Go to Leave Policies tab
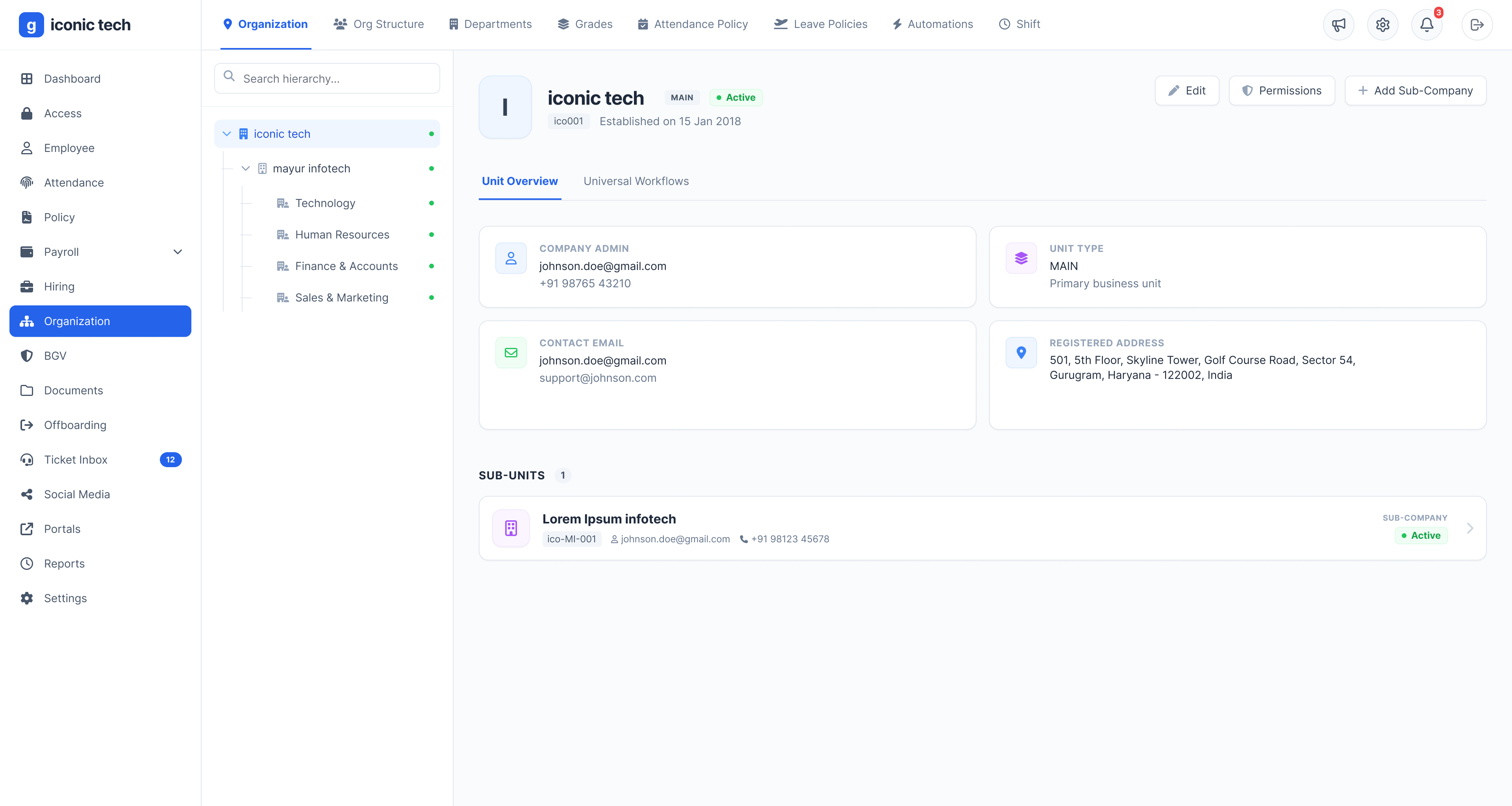The image size is (1512, 806). point(820,24)
